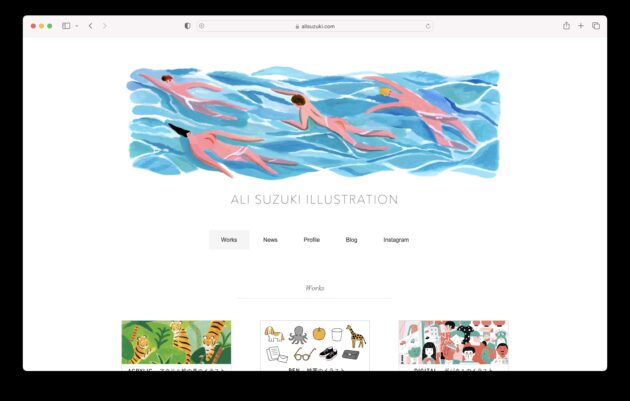Go back using the back arrow
Image resolution: width=630 pixels, height=401 pixels.
pos(90,26)
